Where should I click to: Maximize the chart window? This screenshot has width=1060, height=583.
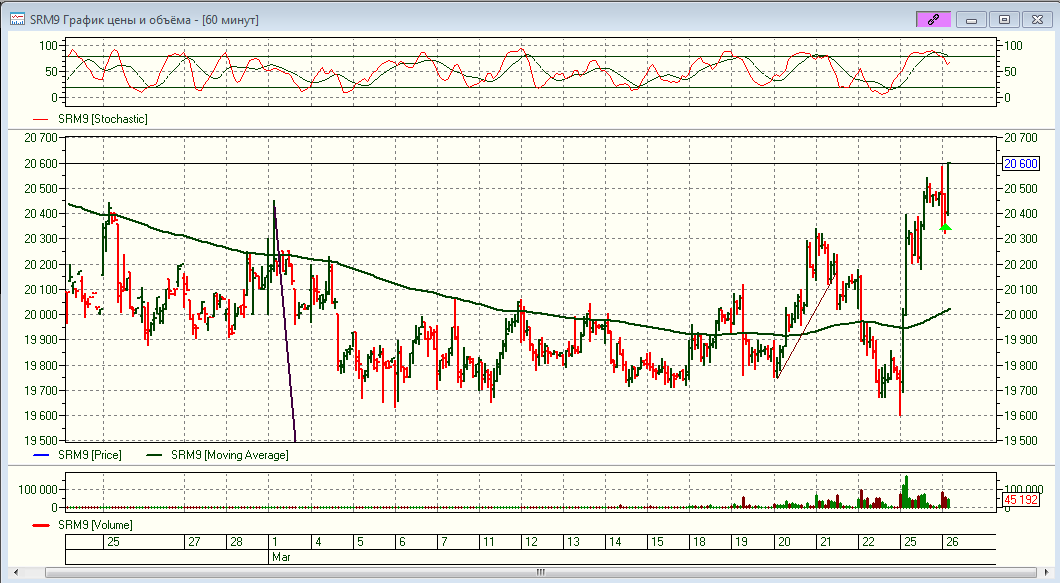(1004, 19)
